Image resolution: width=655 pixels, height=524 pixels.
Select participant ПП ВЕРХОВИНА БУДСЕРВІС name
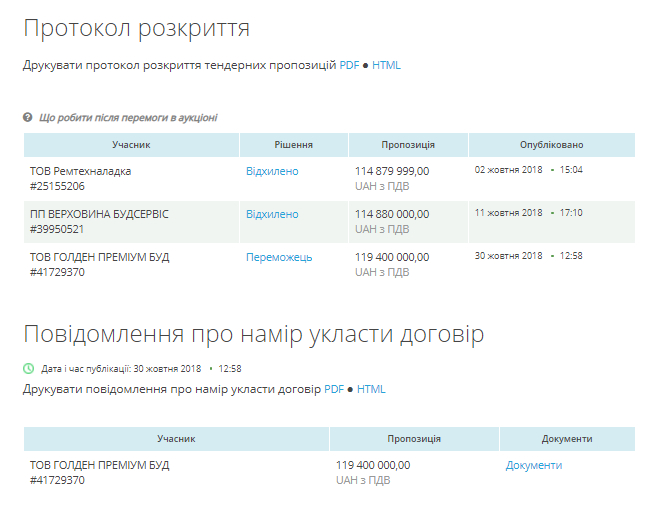pos(99,214)
